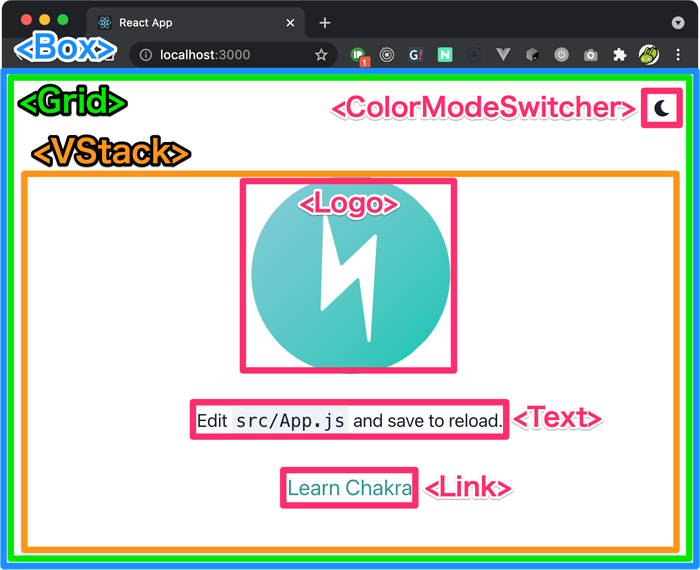Toggle color mode with moon icon

(662, 108)
